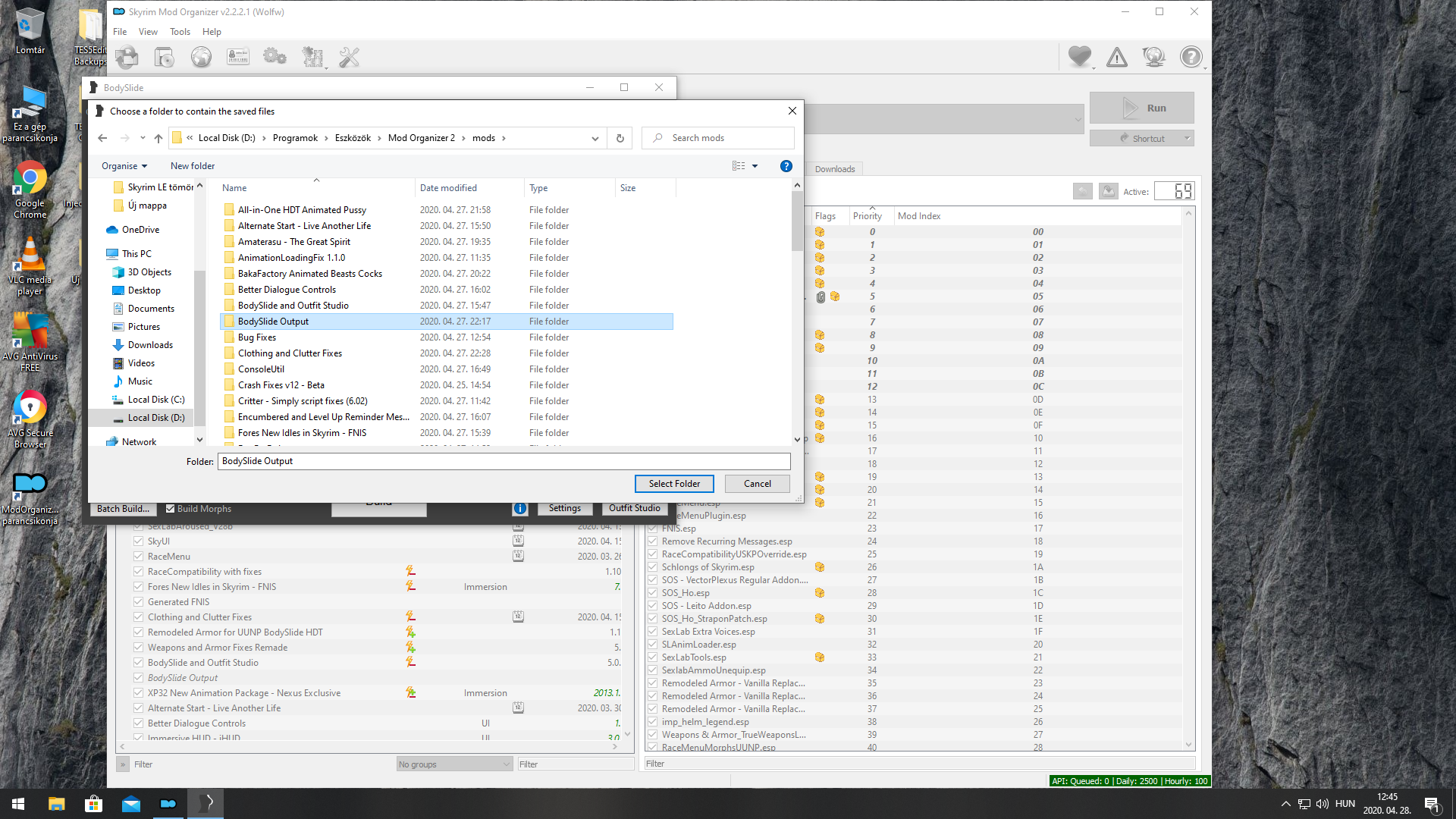Open the Help question mark icon in Mod Organizer
The image size is (1456, 819).
click(x=1191, y=57)
